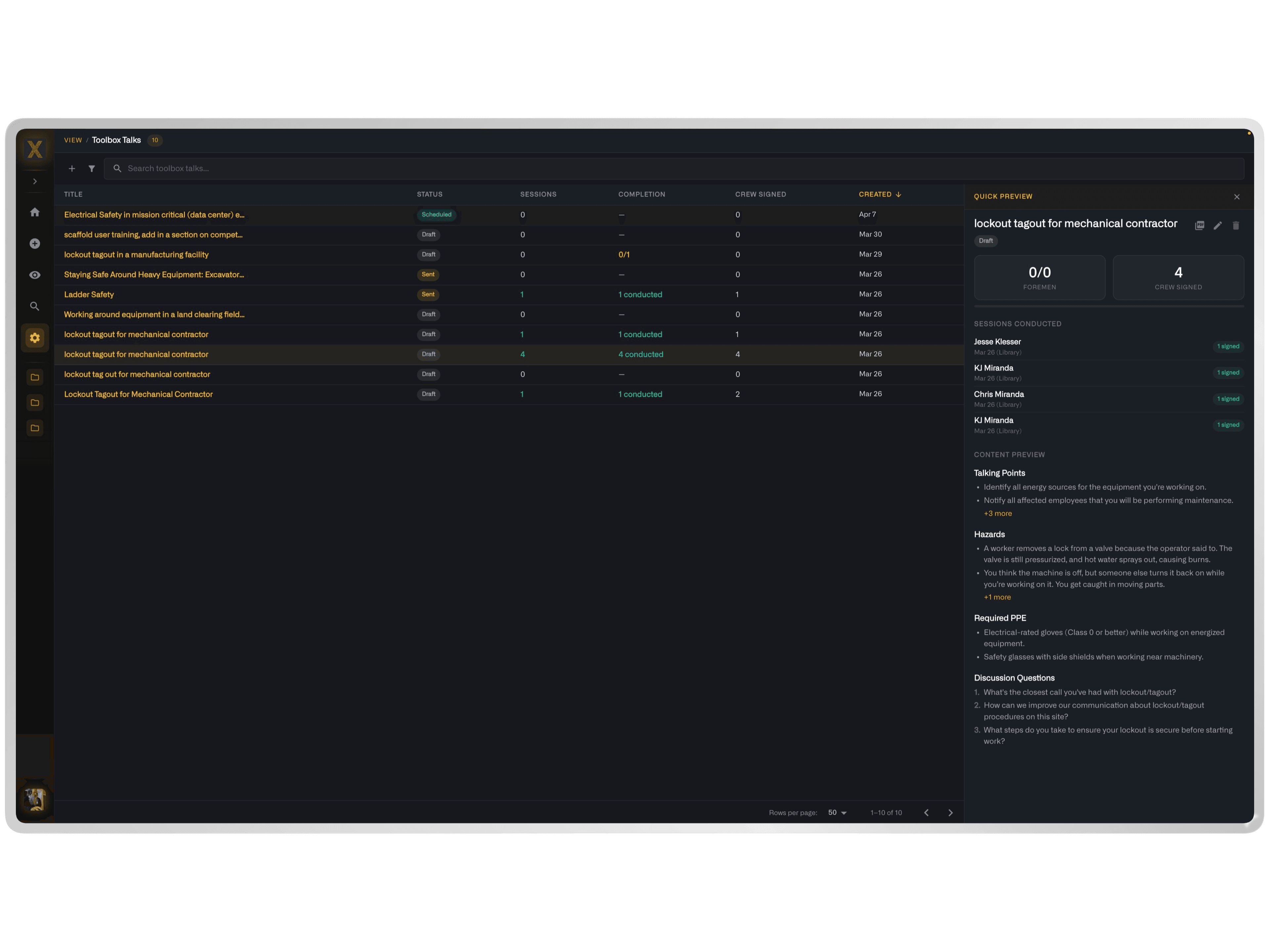This screenshot has width=1270, height=952.
Task: Open lockout tagout in a manufacturing facility
Action: (136, 255)
